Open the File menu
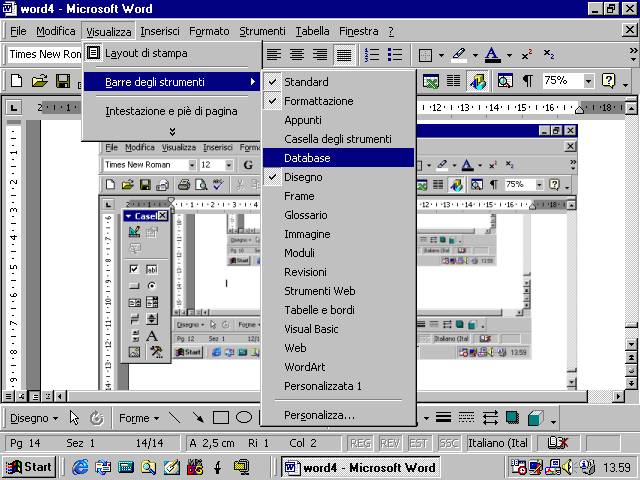The height and width of the screenshot is (480, 640). tap(18, 31)
